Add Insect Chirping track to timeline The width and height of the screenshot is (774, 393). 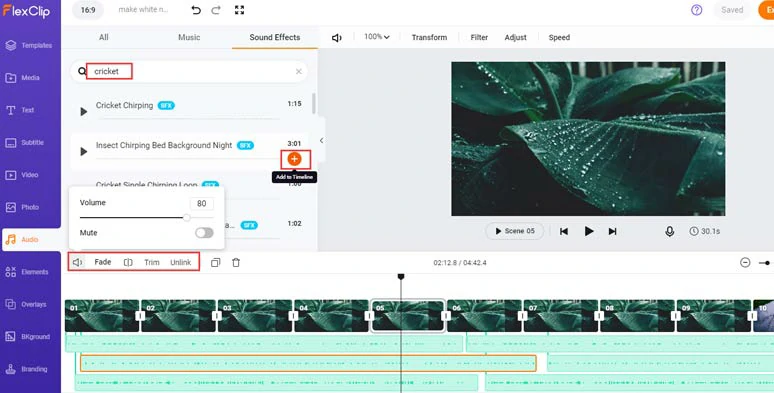pyautogui.click(x=294, y=159)
